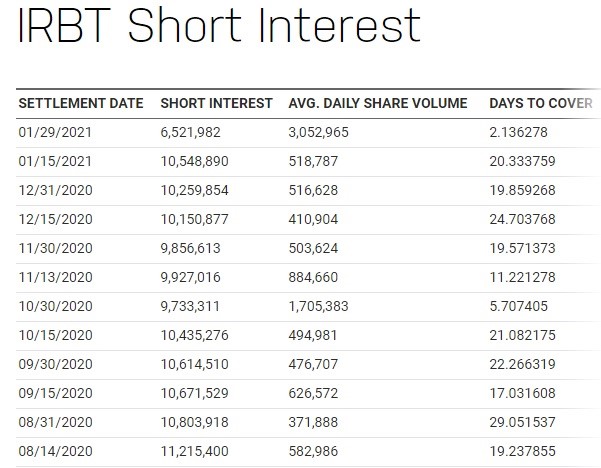Image resolution: width=601 pixels, height=468 pixels.
Task: Select the 476,707 average volume cell
Action: pyautogui.click(x=313, y=364)
